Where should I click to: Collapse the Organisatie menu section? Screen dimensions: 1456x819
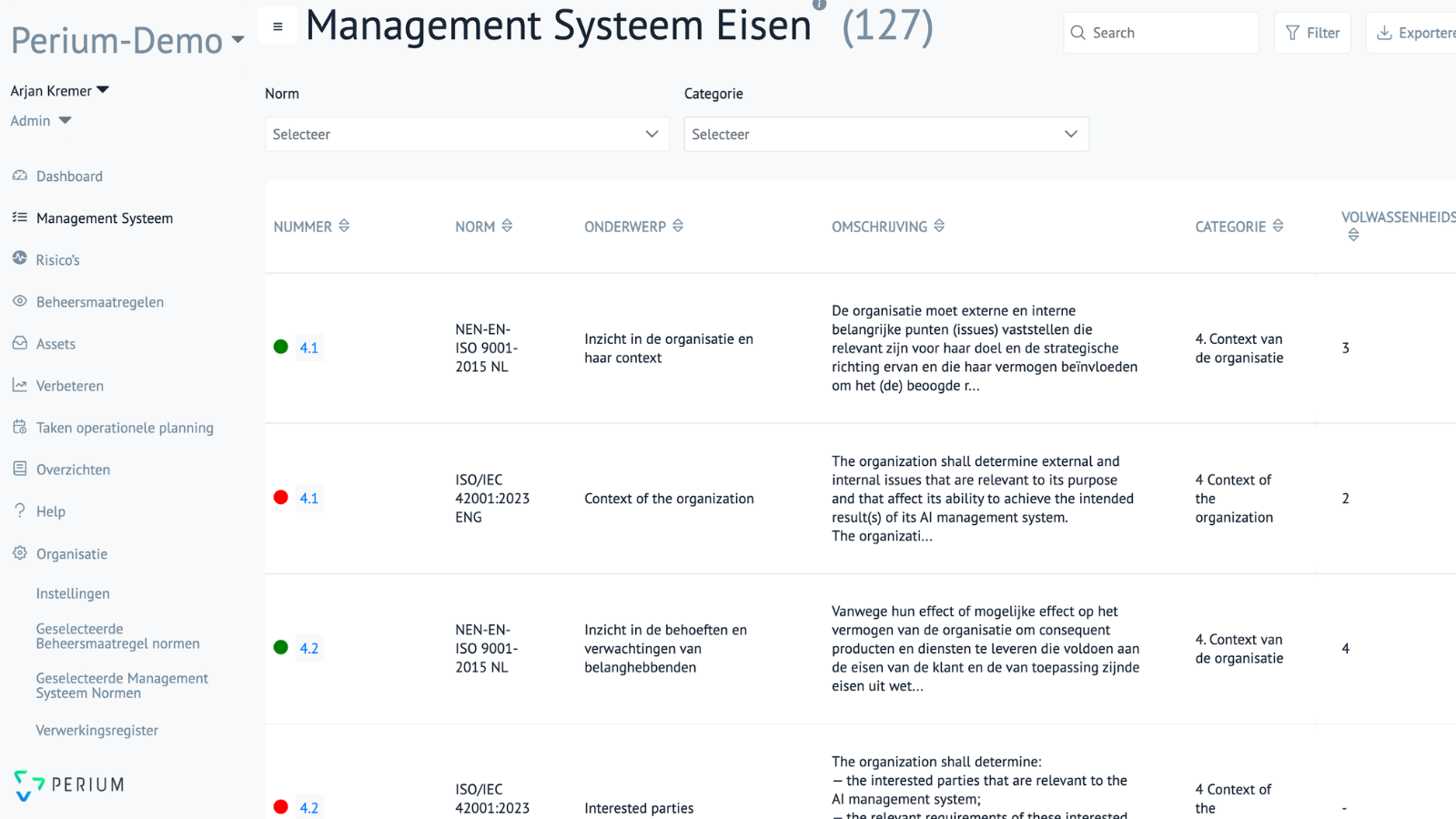tap(72, 554)
